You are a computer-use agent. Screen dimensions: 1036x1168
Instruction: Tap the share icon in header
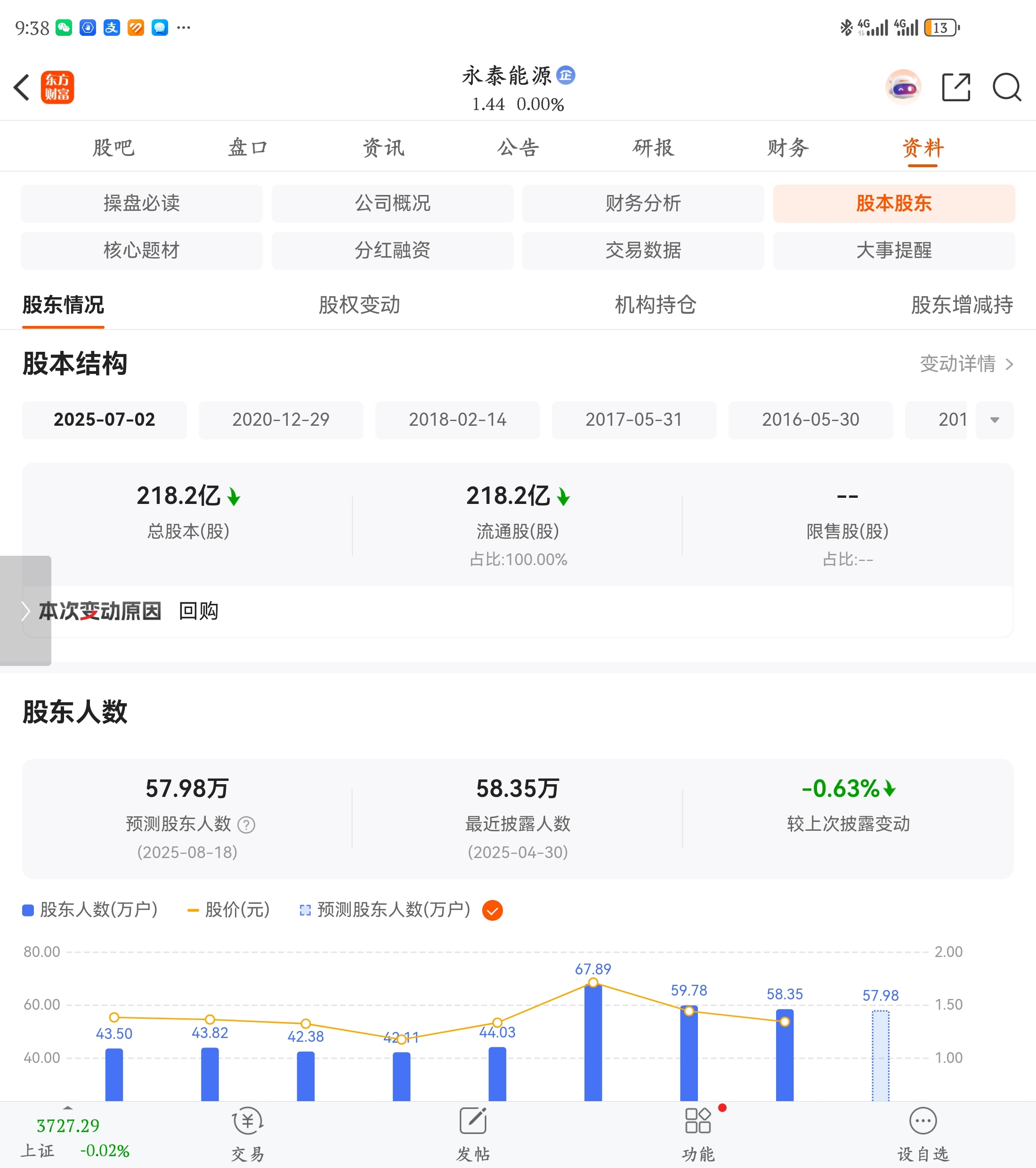956,88
